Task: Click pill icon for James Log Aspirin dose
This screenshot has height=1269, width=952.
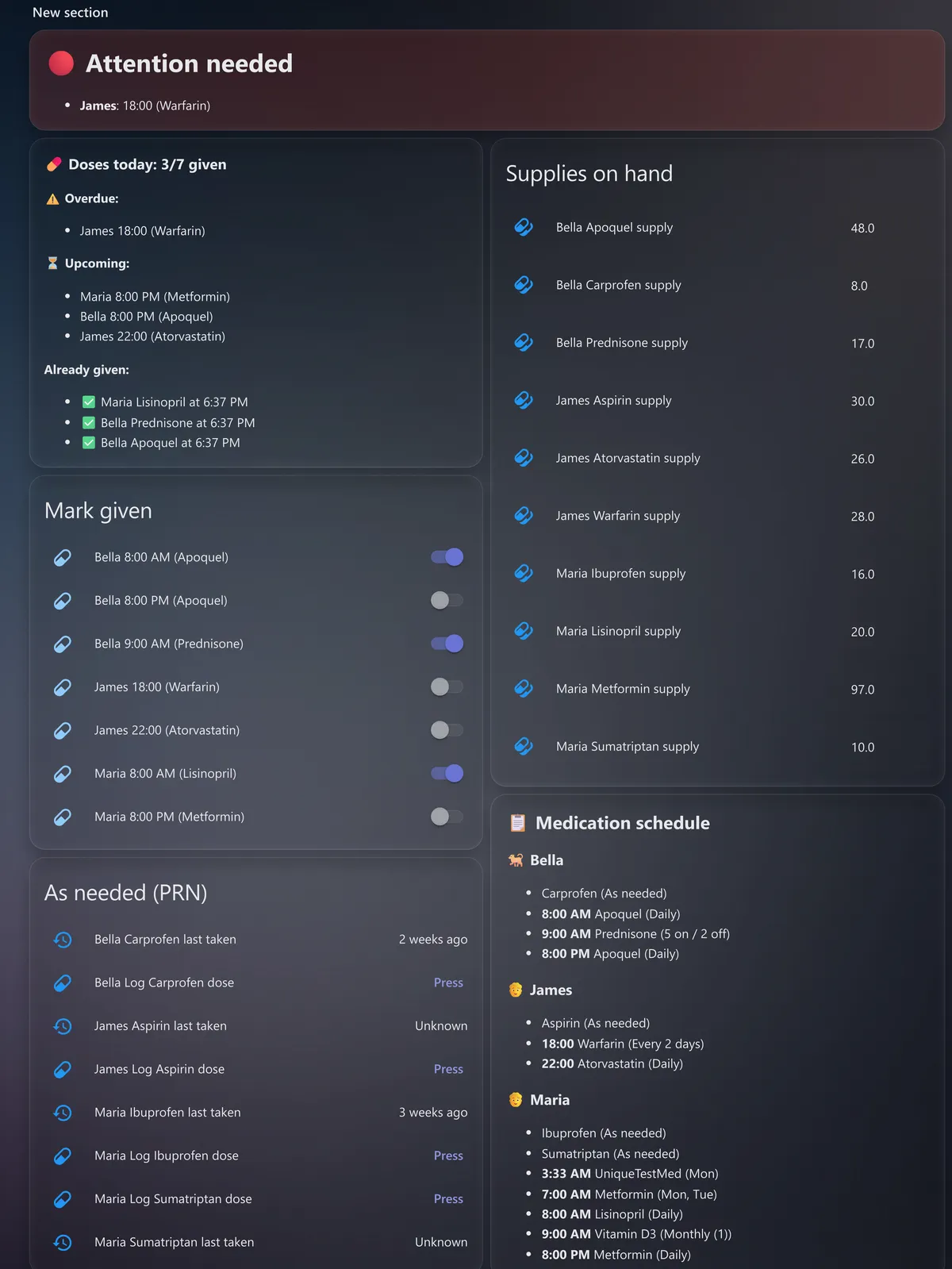Action: pyautogui.click(x=63, y=1069)
